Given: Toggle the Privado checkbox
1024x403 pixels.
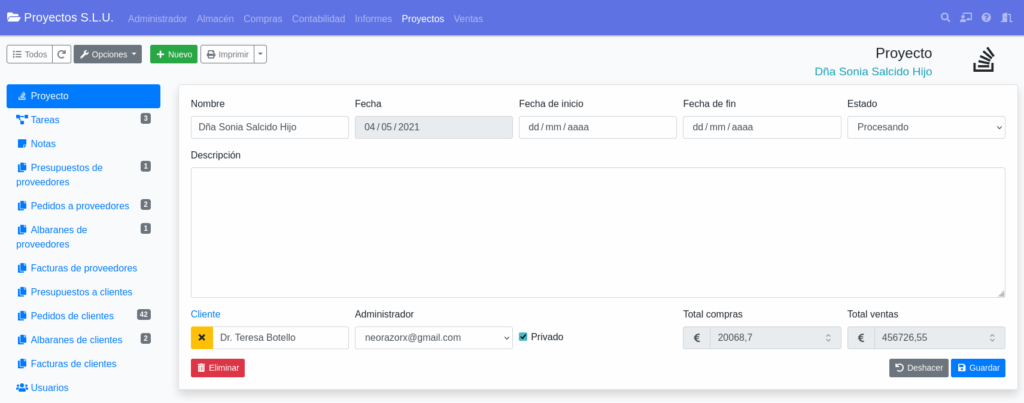Looking at the screenshot, I should pyautogui.click(x=523, y=337).
